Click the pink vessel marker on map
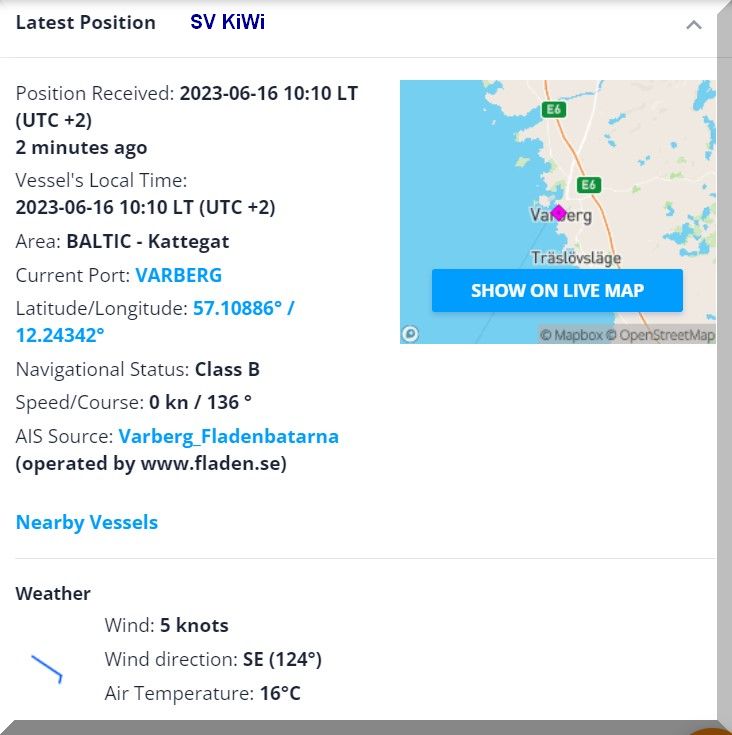The image size is (732, 735). 558,212
